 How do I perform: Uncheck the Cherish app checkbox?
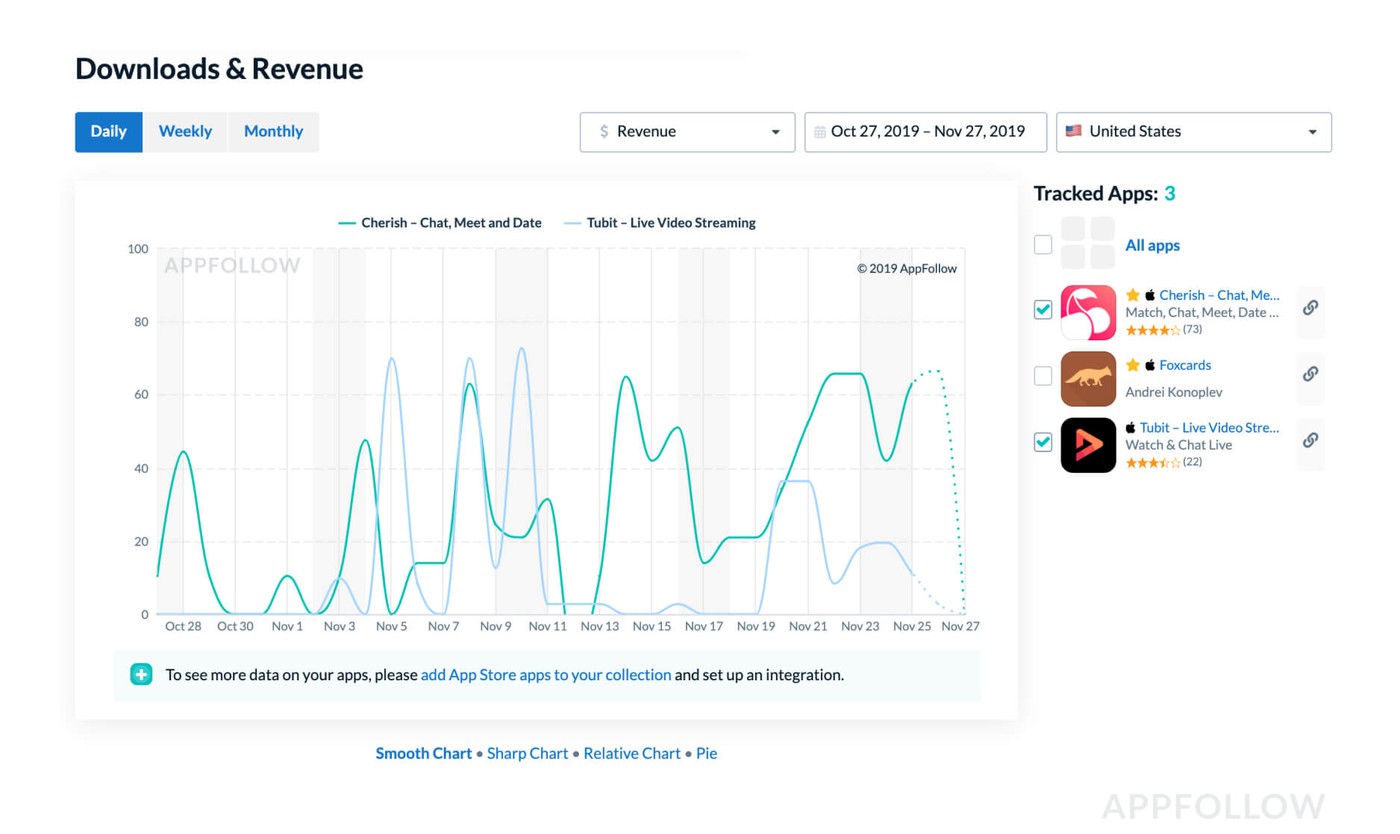(1043, 309)
